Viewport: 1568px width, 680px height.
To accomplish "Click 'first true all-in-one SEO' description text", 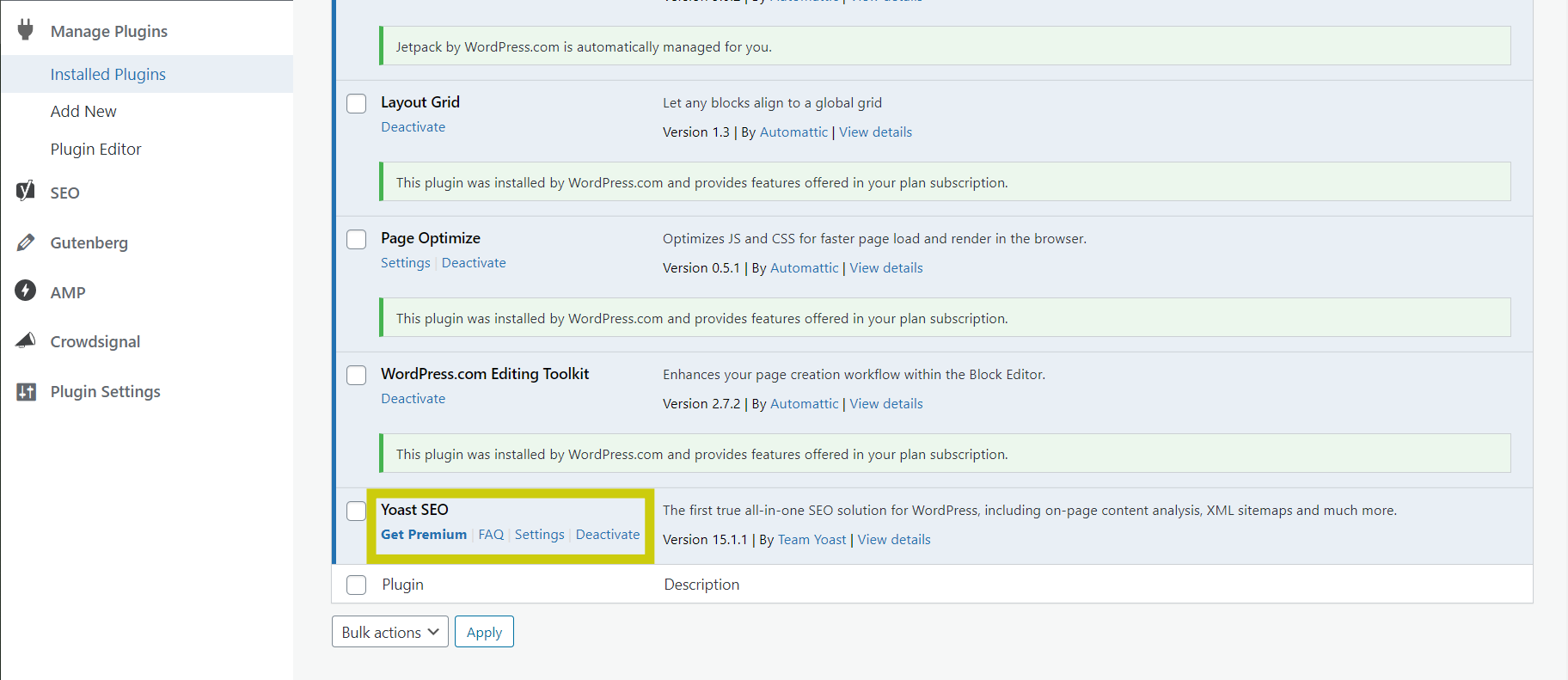I will pos(1030,510).
